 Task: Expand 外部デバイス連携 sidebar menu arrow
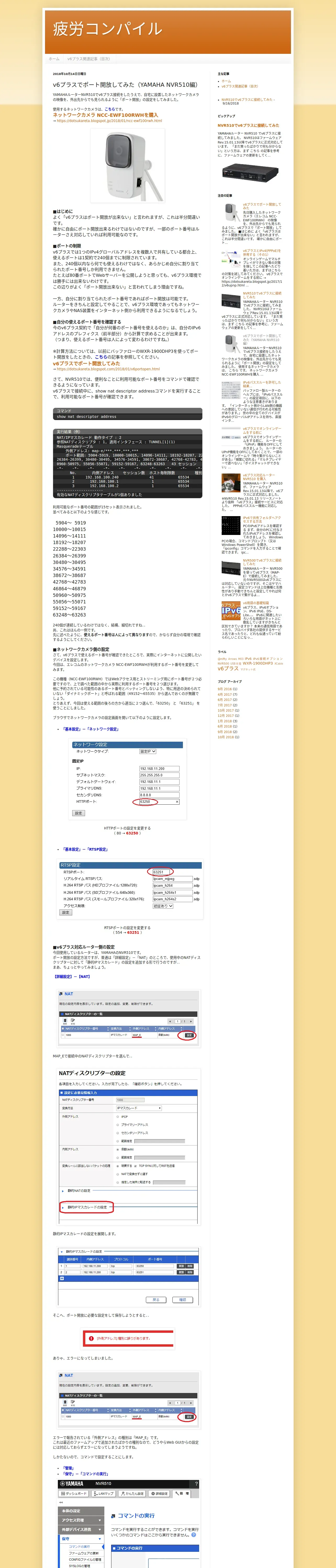click(x=100, y=1529)
